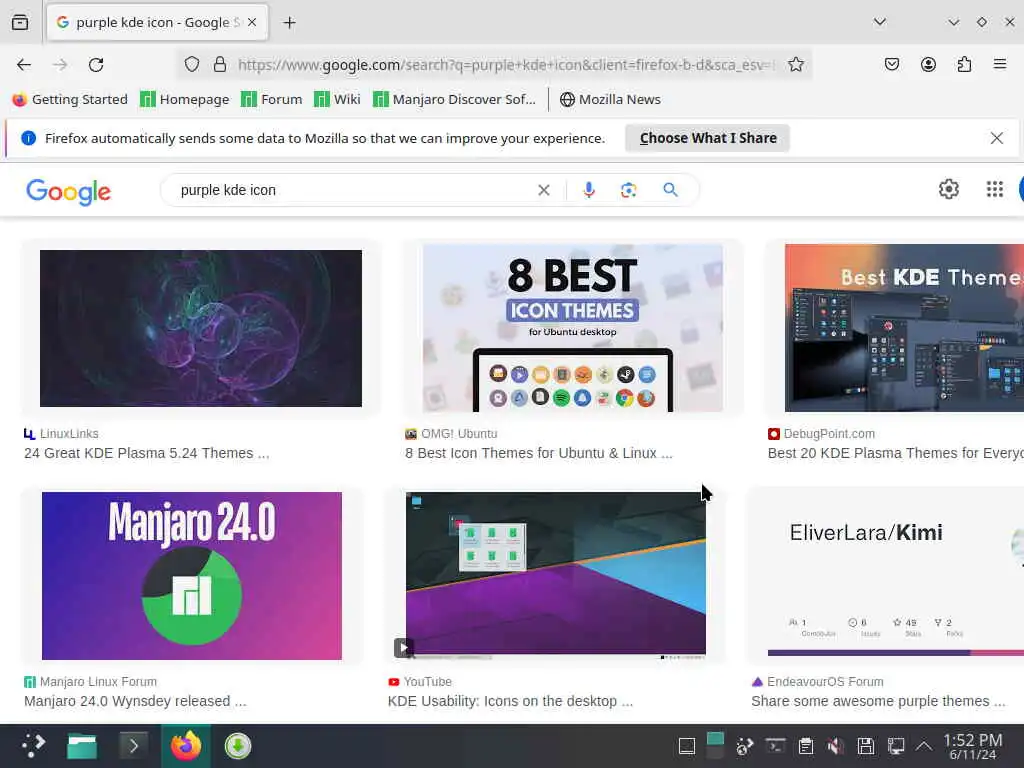Open the Getting Started bookmark
The width and height of the screenshot is (1024, 768).
click(x=70, y=99)
